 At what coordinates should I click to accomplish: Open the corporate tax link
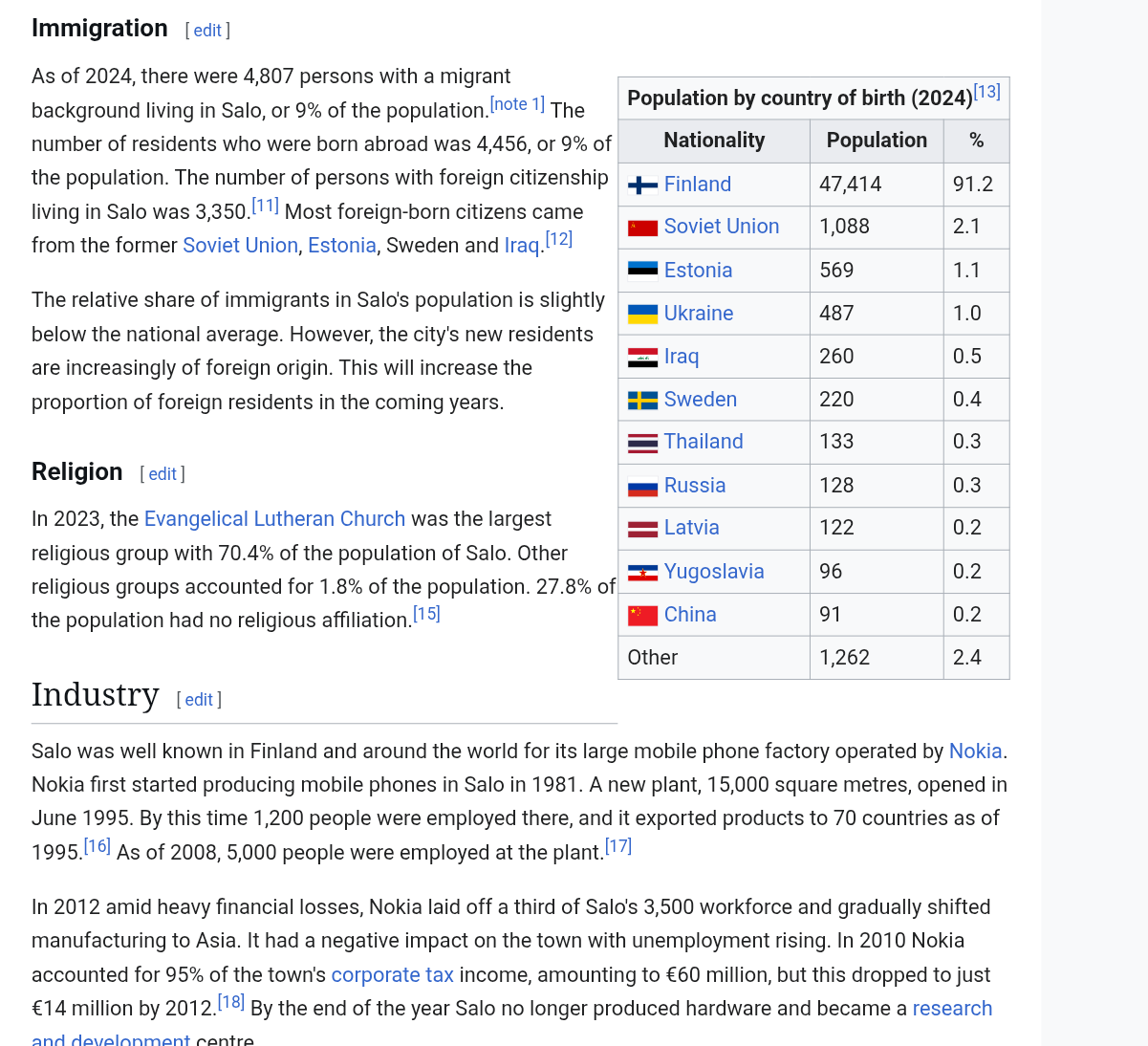(392, 975)
